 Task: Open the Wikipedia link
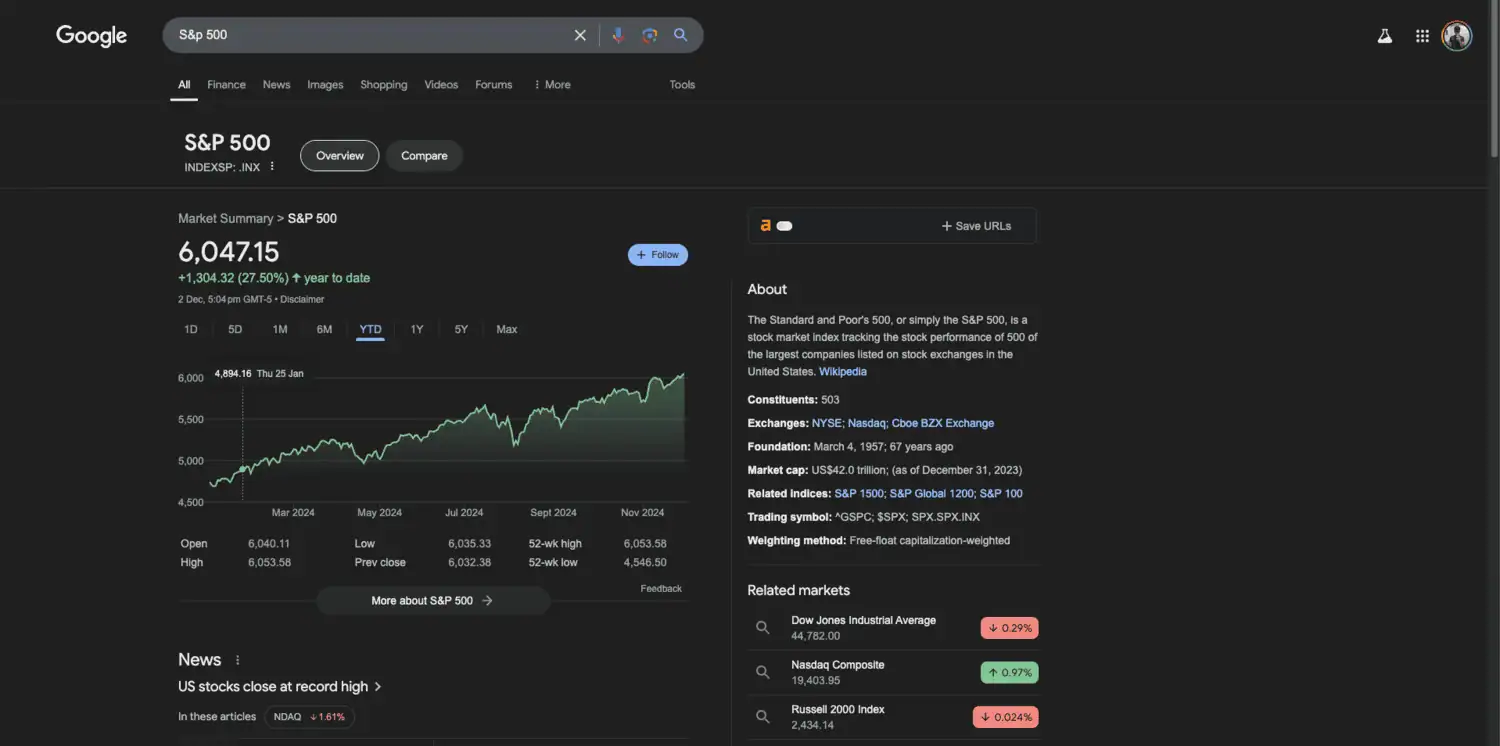(x=843, y=372)
